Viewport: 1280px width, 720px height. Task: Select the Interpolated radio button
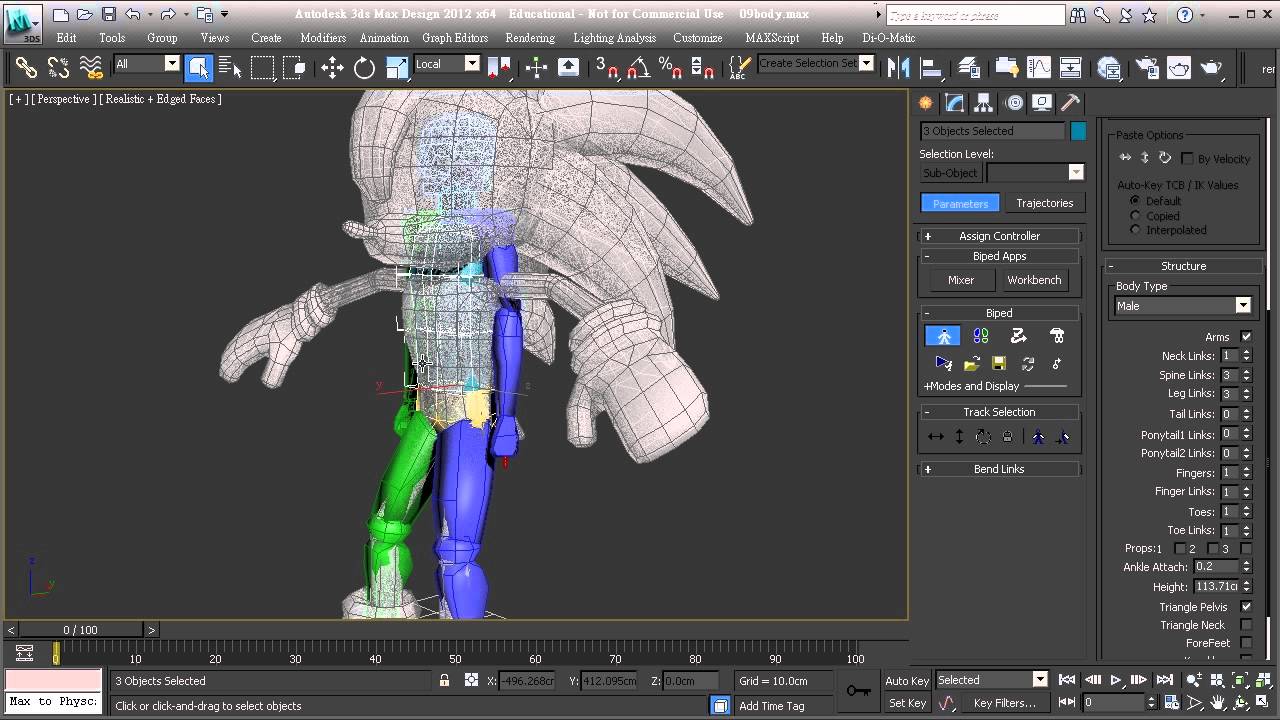1135,230
